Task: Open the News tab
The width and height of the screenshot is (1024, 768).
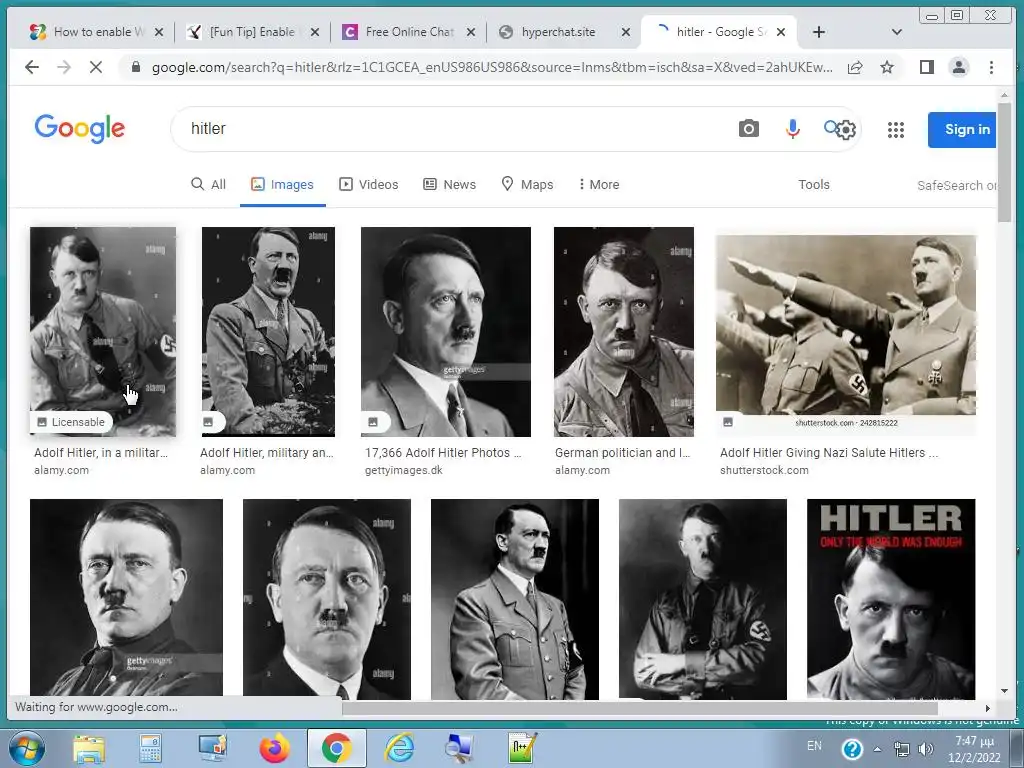Action: point(449,185)
